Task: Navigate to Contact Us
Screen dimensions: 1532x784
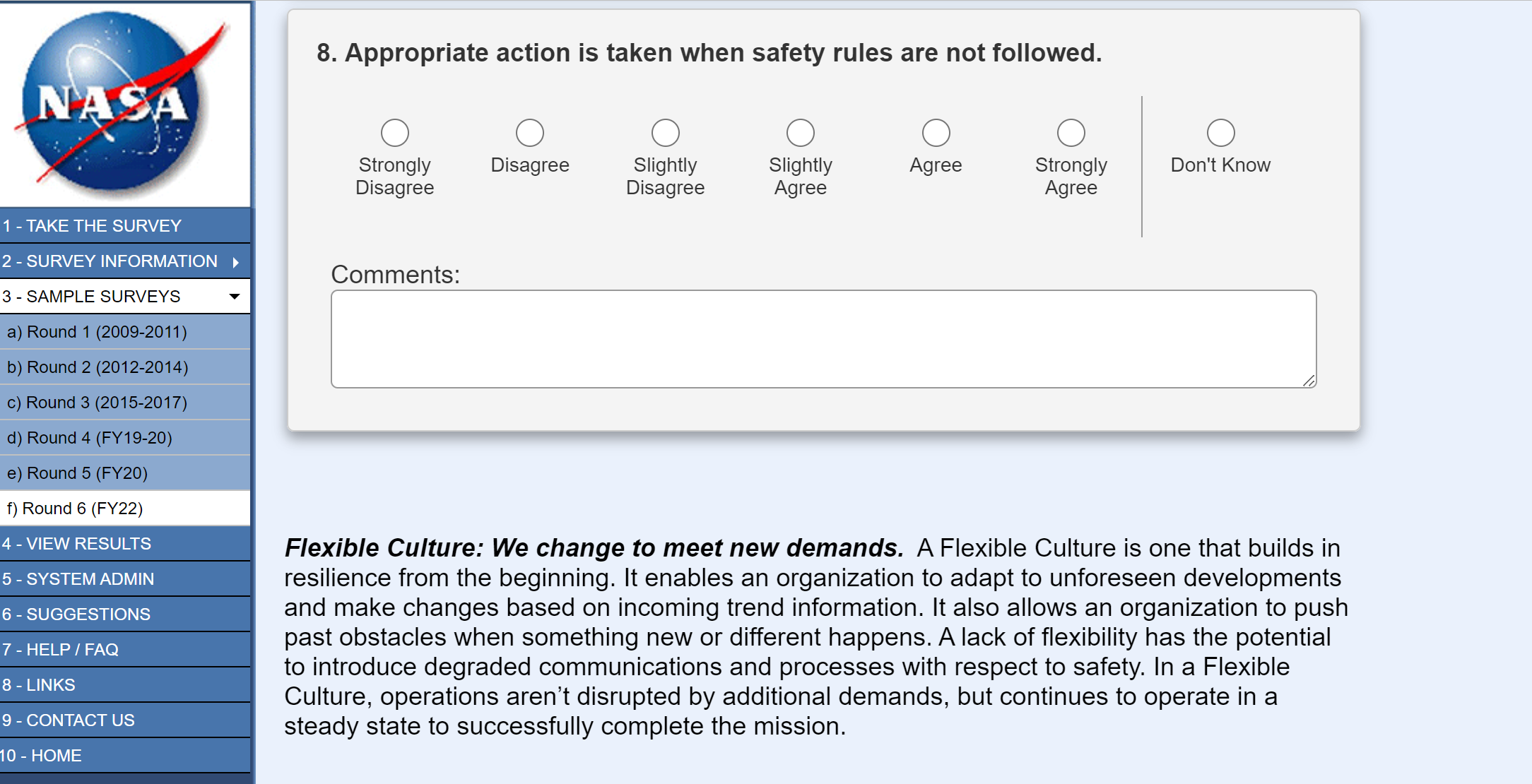Action: (x=68, y=720)
